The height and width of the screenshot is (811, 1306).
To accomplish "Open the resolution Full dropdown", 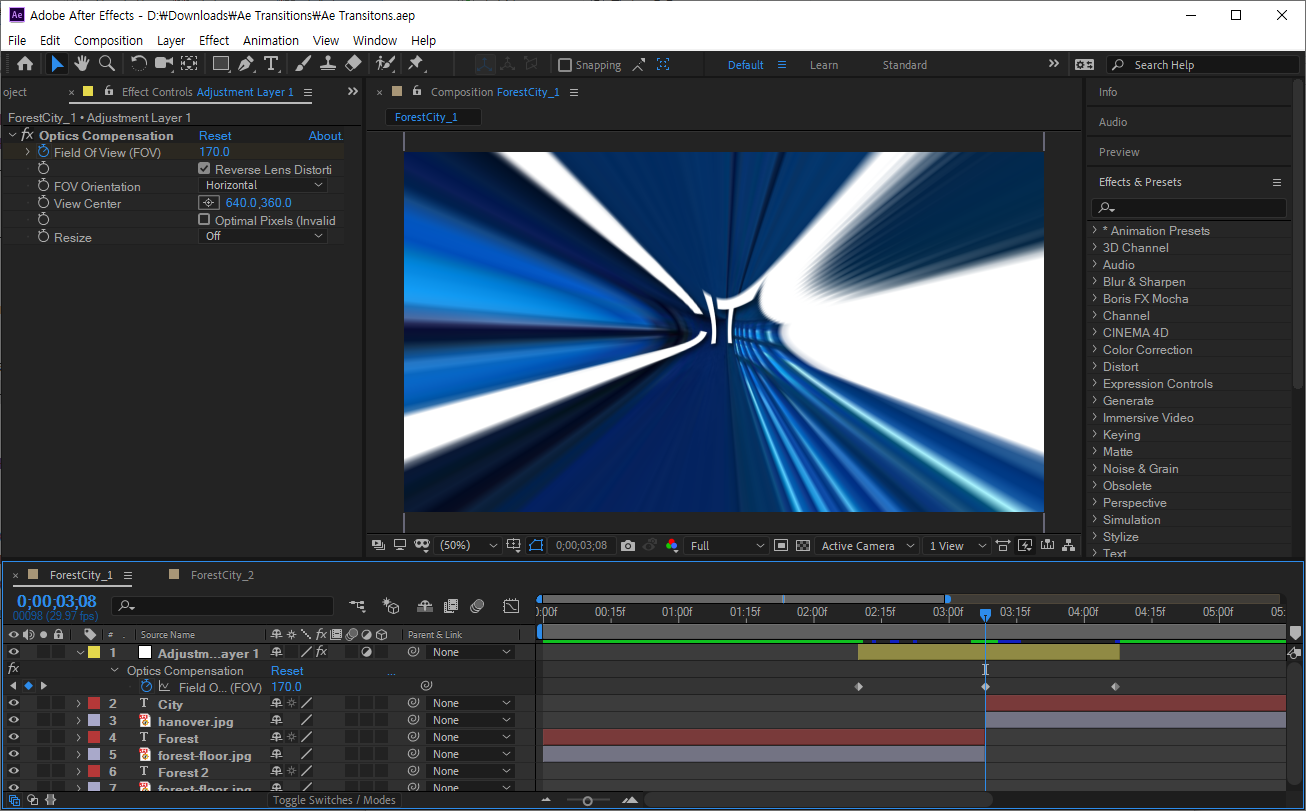I will pyautogui.click(x=727, y=546).
